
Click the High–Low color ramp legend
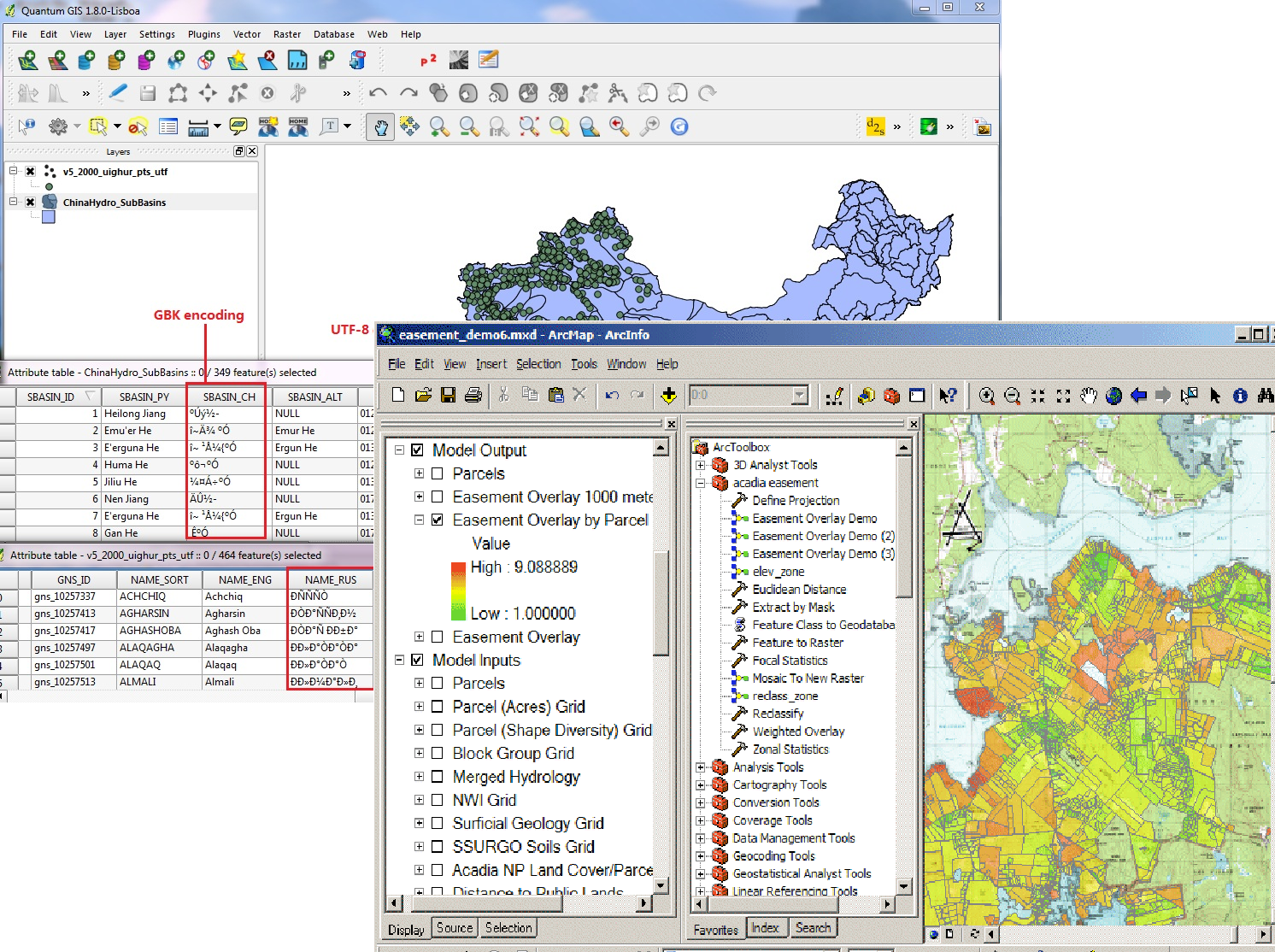457,591
